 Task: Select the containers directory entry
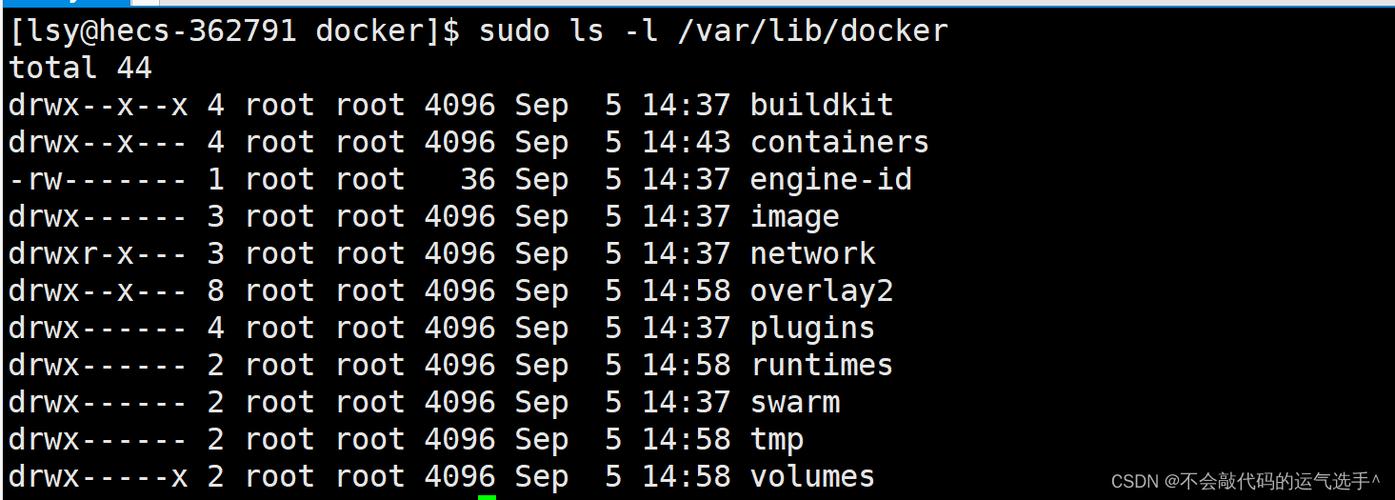[x=839, y=142]
